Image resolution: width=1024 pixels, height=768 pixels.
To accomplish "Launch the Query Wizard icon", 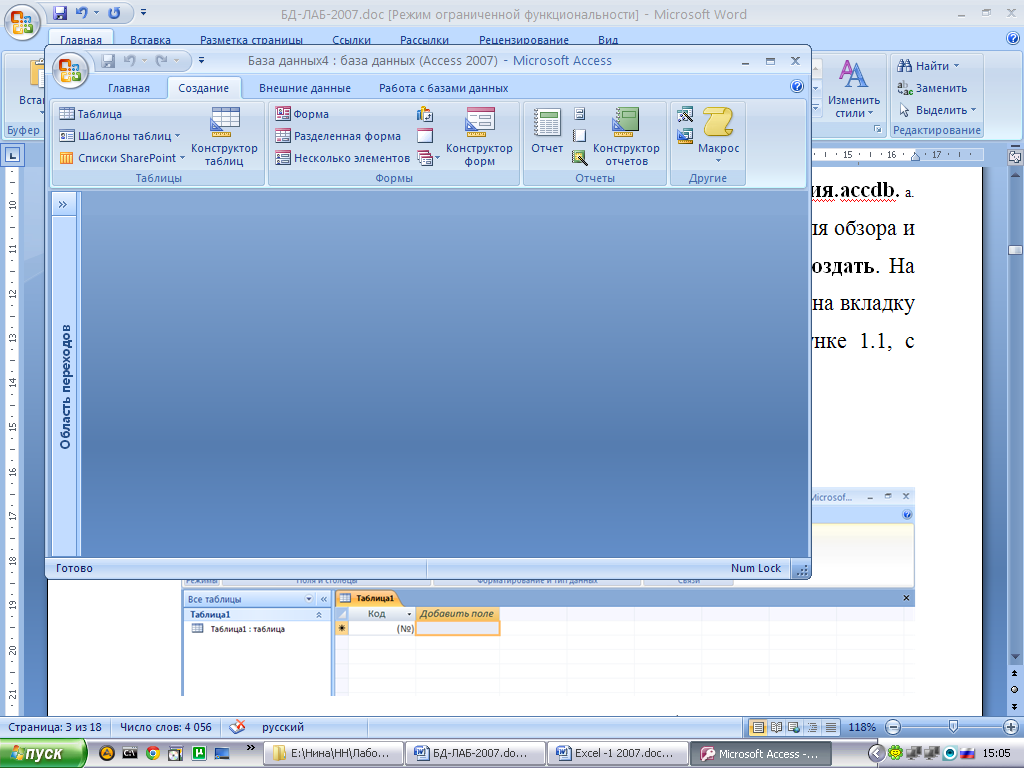I will pos(685,115).
